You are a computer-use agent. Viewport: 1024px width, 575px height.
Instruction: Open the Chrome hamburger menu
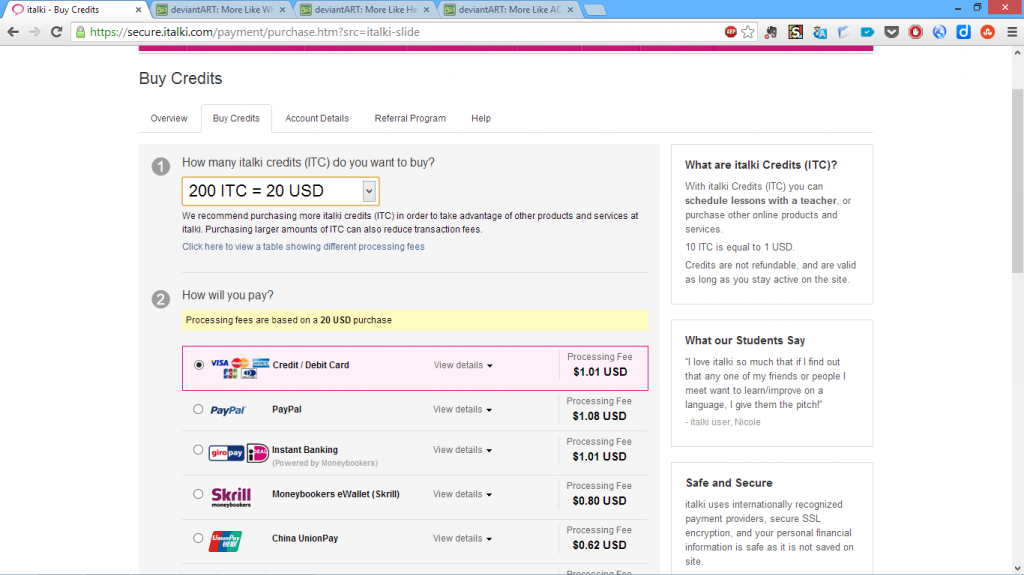coord(1012,32)
